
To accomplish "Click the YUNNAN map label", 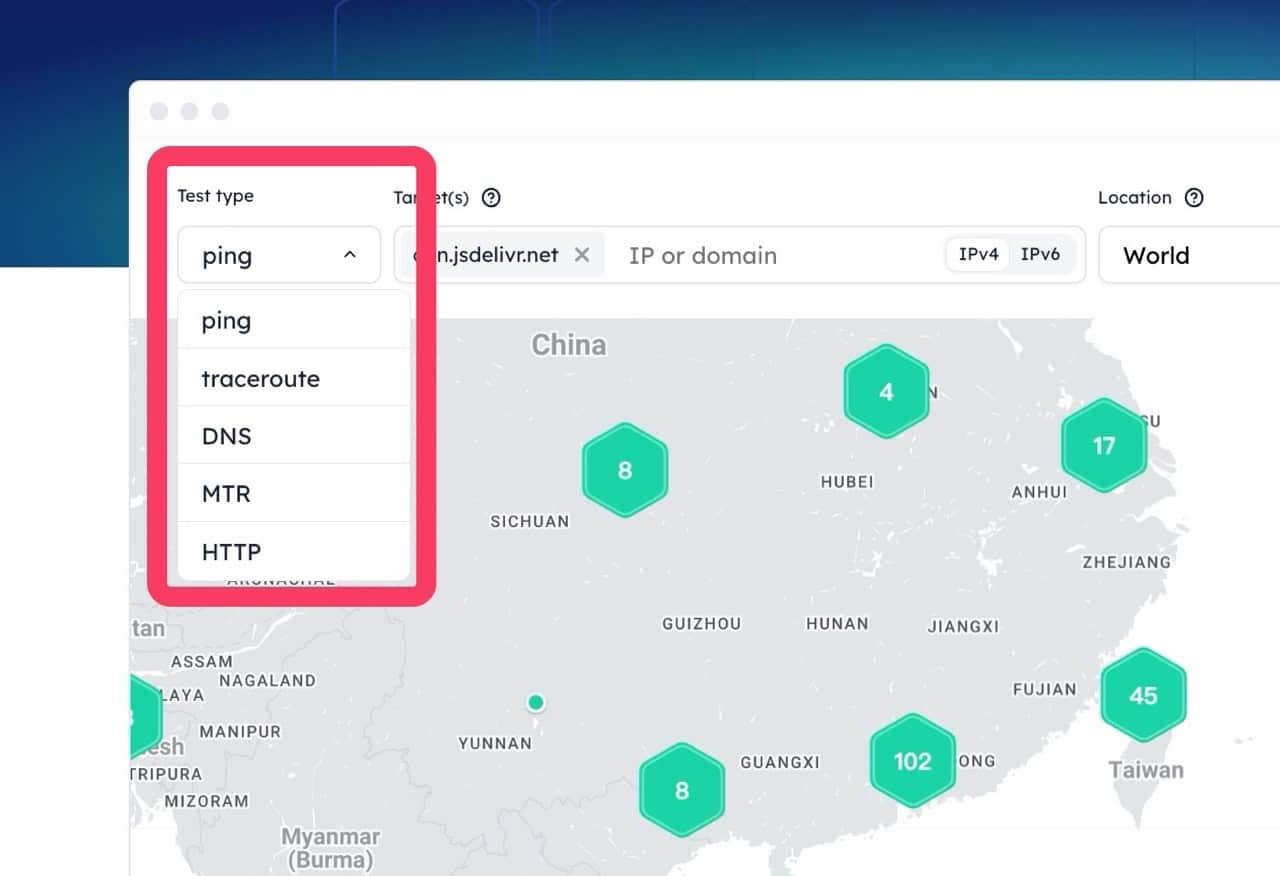I will (495, 743).
